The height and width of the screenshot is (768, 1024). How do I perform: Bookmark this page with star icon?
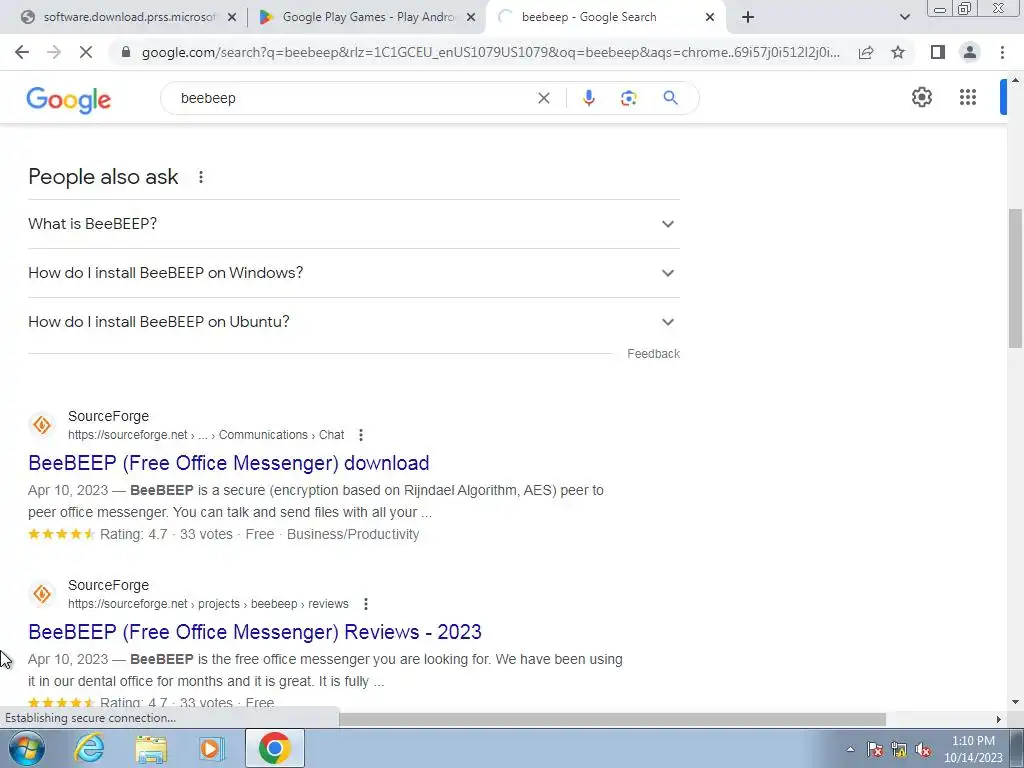tap(898, 52)
